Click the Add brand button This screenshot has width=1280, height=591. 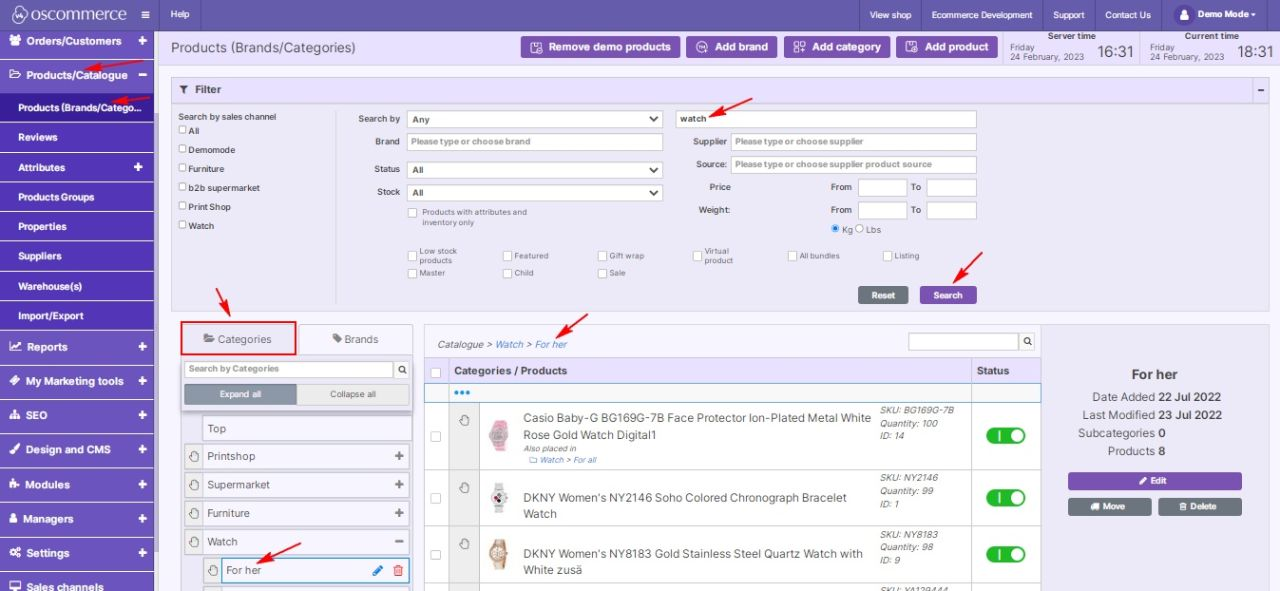(x=731, y=47)
